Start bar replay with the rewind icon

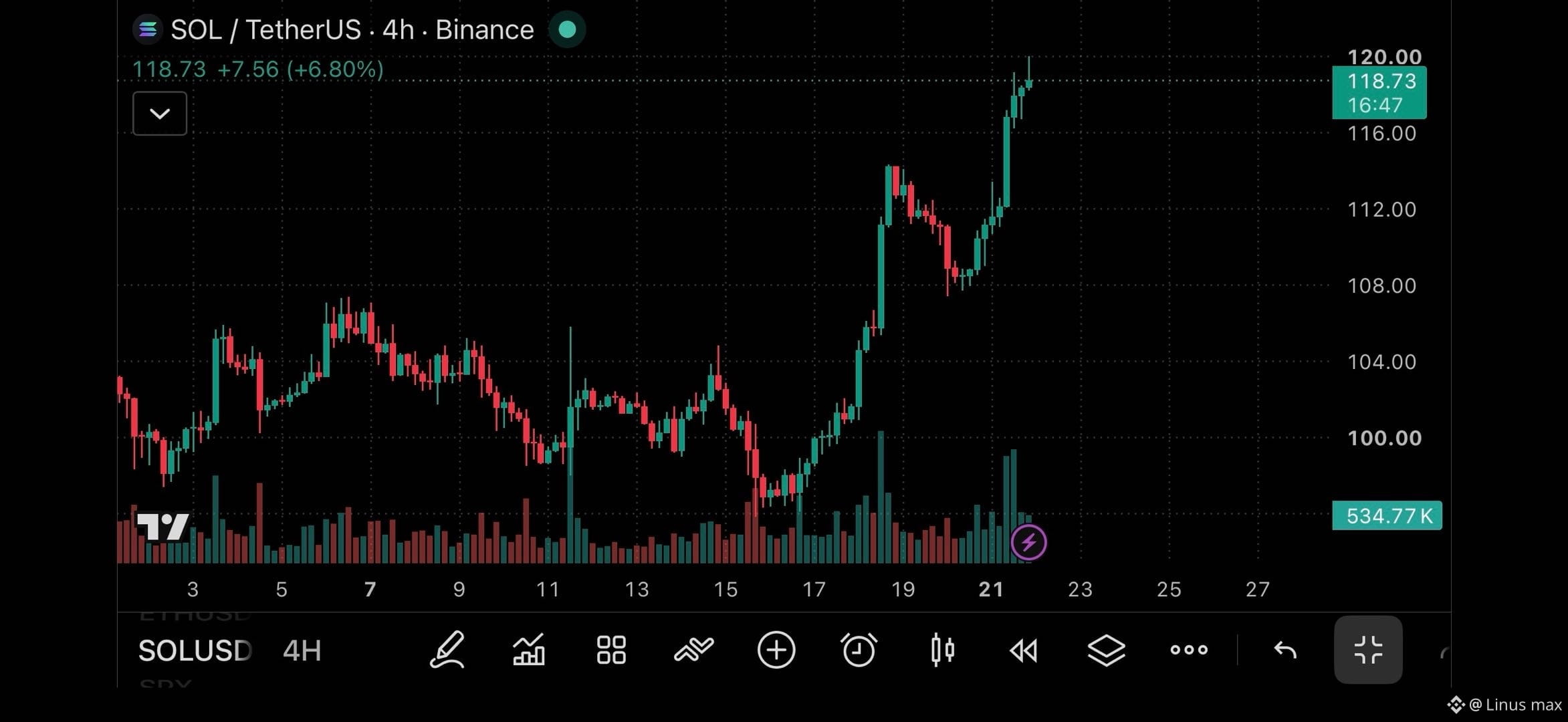click(x=1024, y=650)
